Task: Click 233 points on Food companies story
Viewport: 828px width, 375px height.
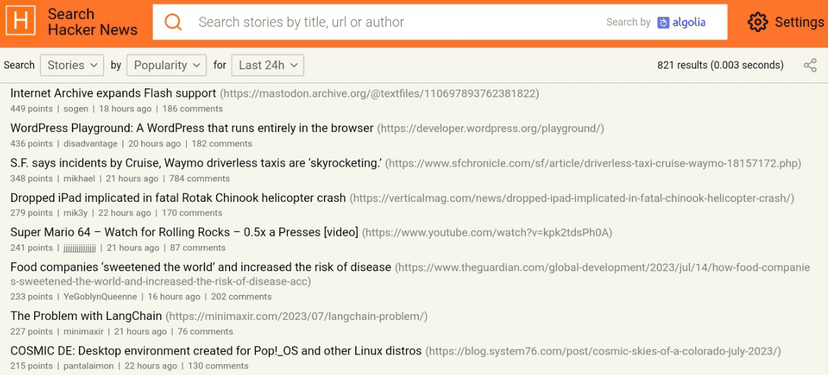Action: point(31,297)
